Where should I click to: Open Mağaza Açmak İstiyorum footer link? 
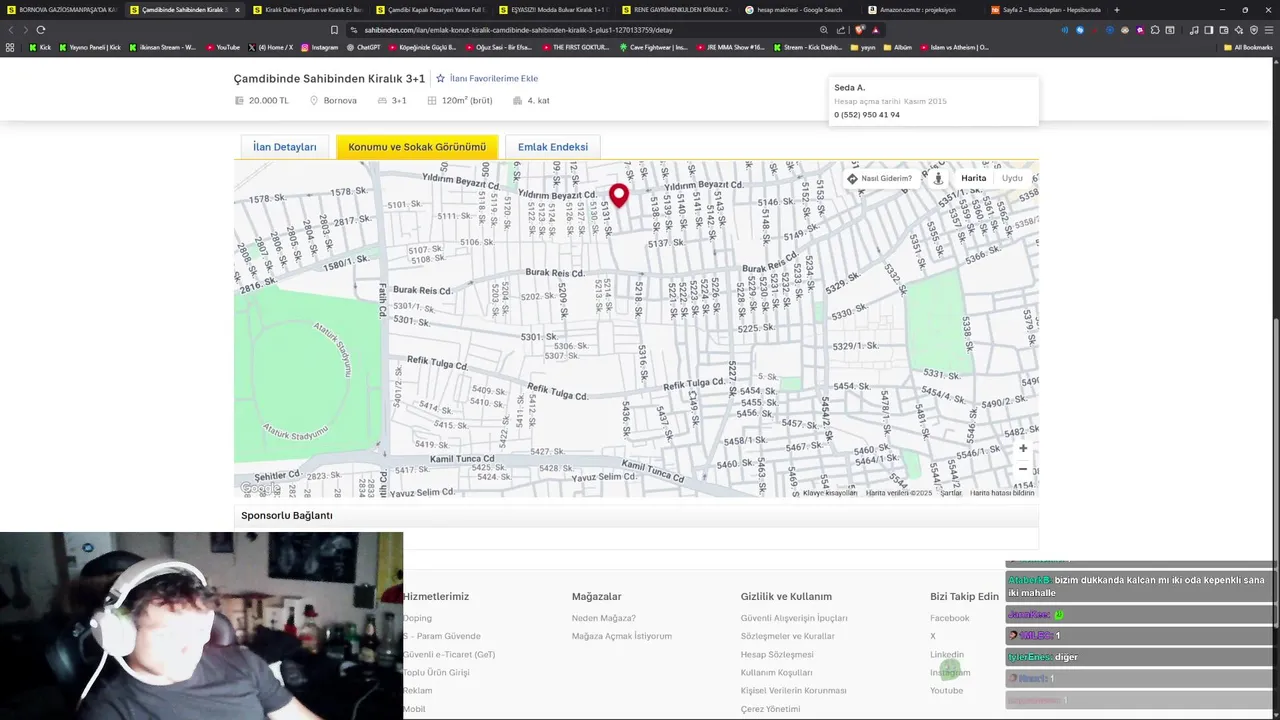pos(622,636)
